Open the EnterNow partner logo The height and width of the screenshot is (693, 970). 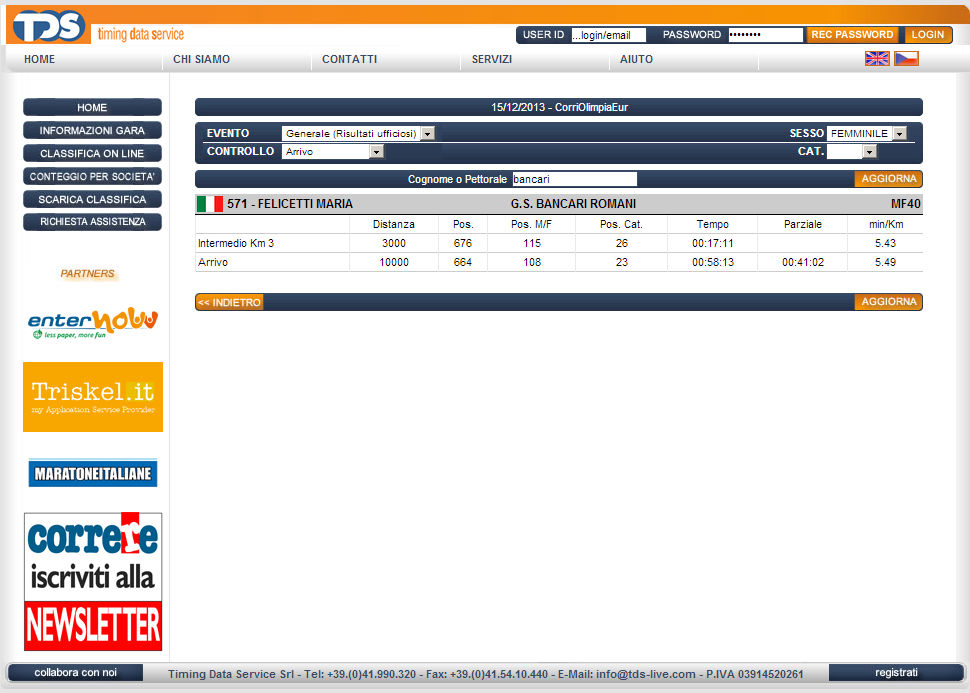coord(92,322)
